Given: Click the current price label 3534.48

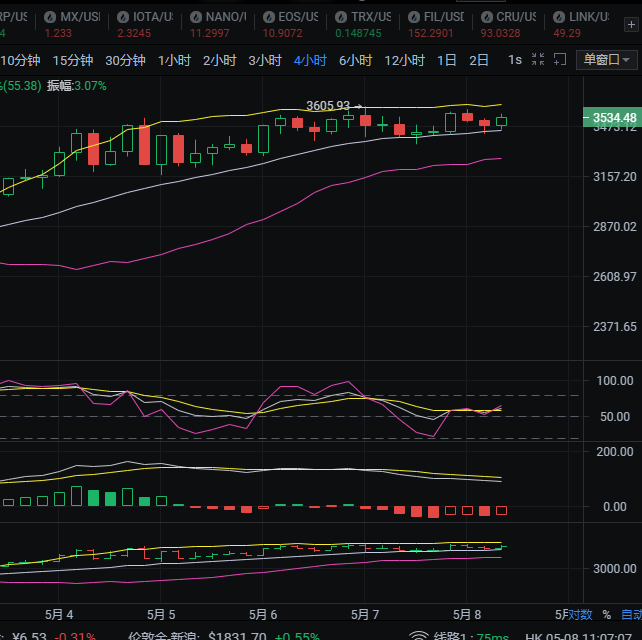Looking at the screenshot, I should coord(613,118).
